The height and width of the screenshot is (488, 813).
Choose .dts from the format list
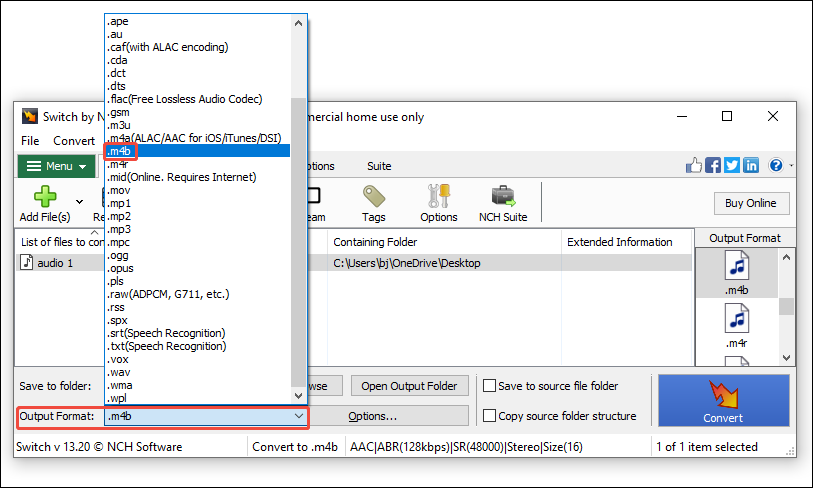tap(198, 86)
